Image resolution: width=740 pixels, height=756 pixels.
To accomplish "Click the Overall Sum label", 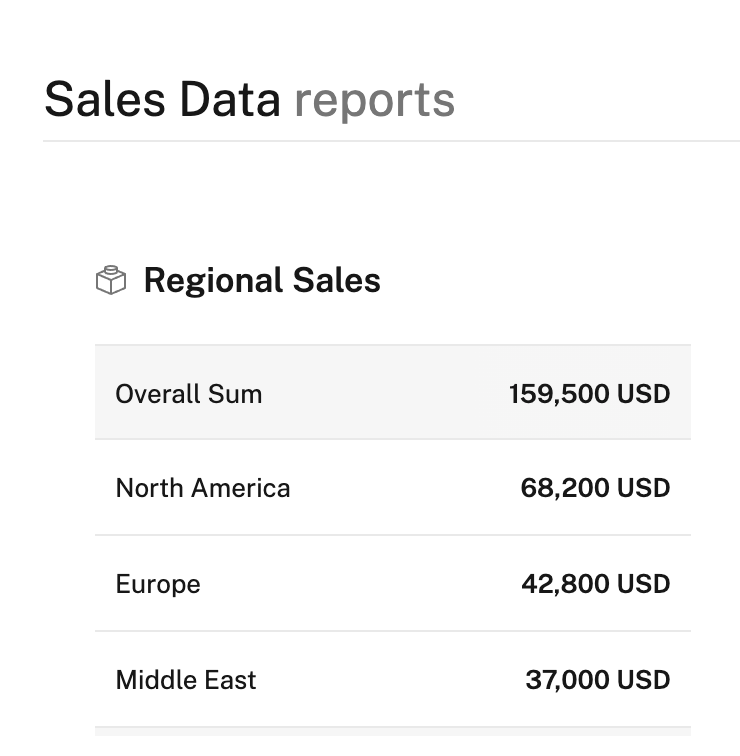I will pyautogui.click(x=189, y=394).
